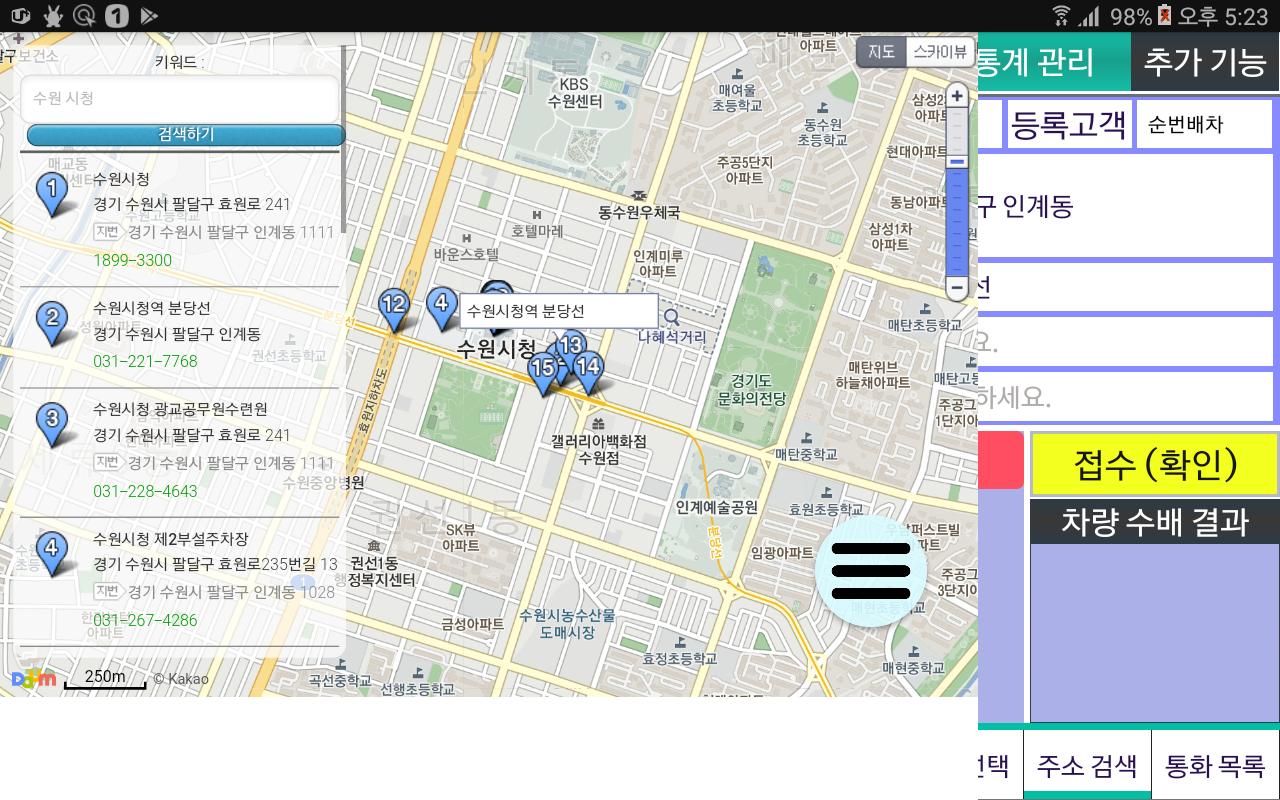Call phone number 031-267-4286
1280x800 pixels.
click(145, 620)
